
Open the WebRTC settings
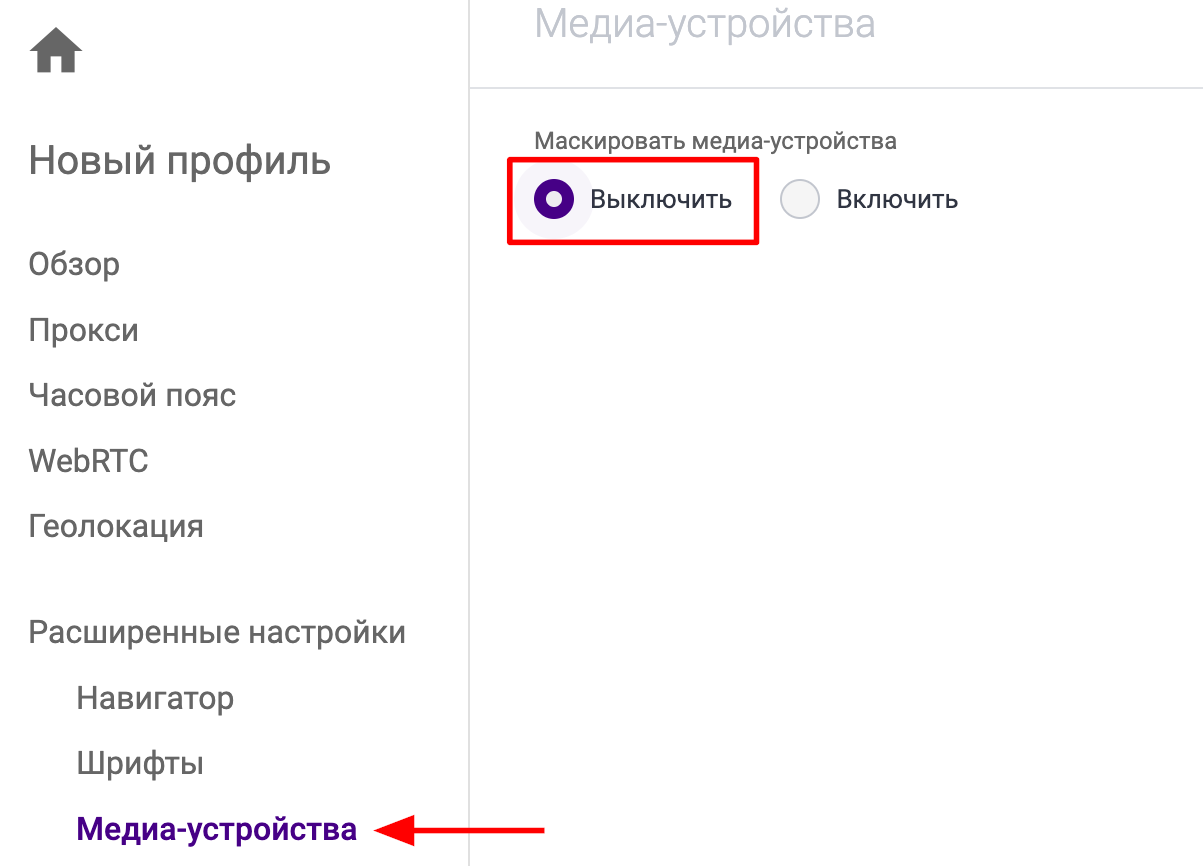point(89,461)
